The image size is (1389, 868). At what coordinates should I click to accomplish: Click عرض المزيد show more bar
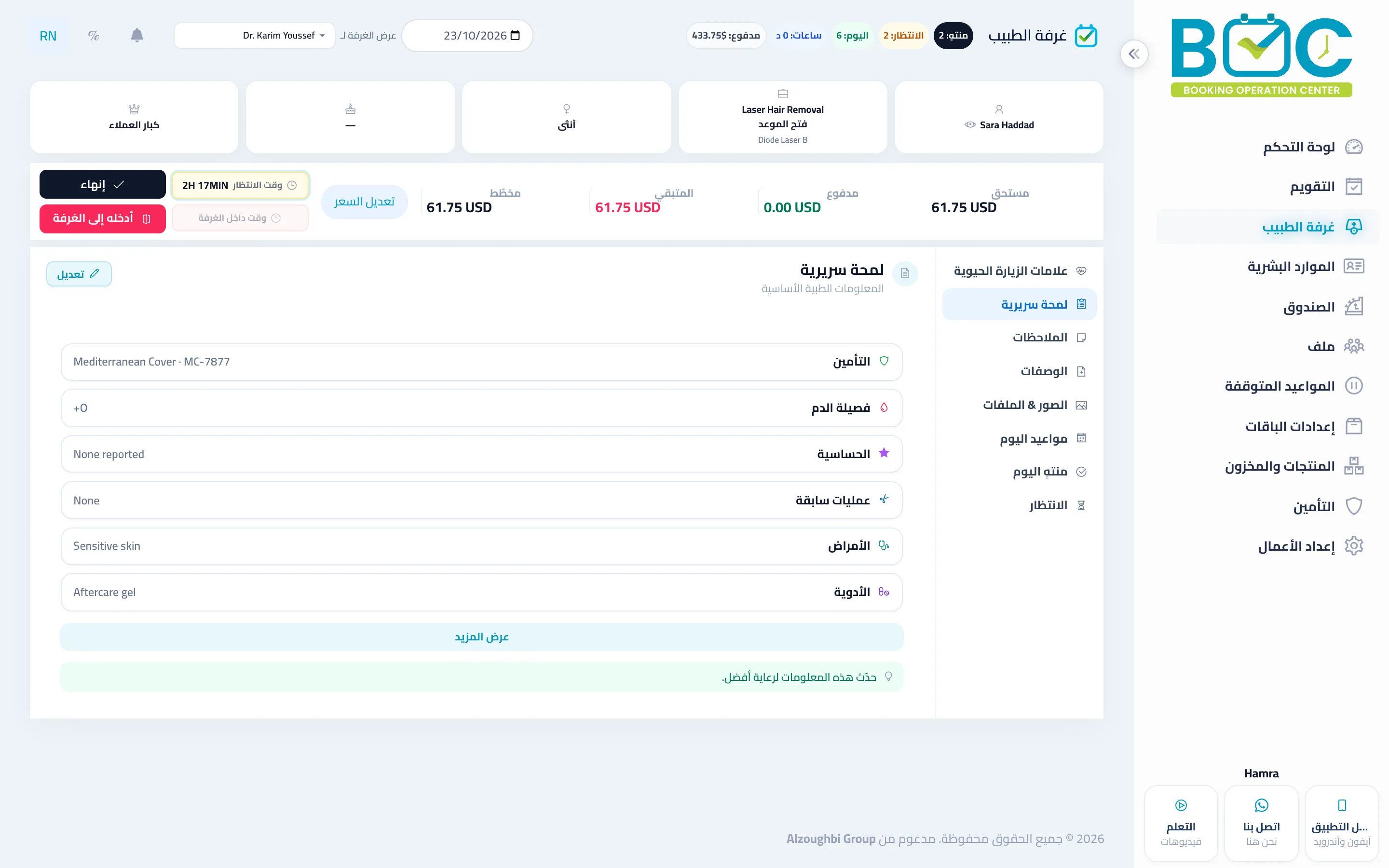click(481, 637)
